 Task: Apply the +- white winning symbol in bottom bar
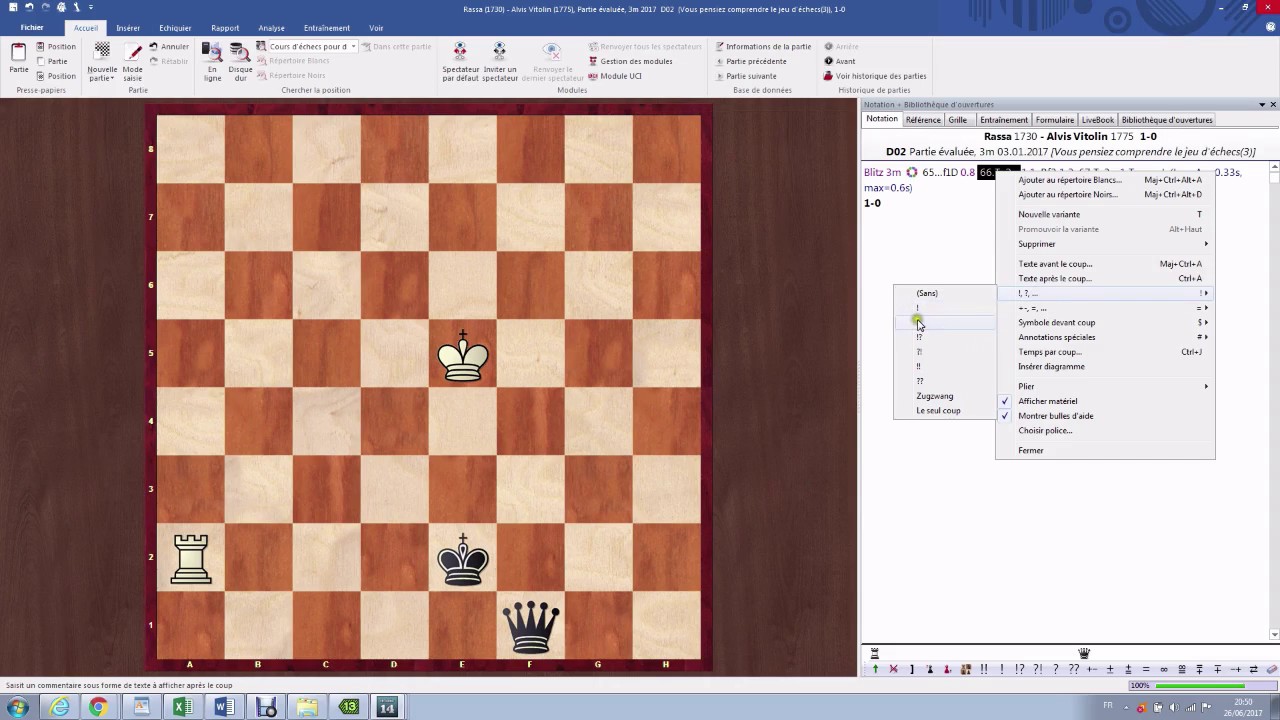point(1092,669)
